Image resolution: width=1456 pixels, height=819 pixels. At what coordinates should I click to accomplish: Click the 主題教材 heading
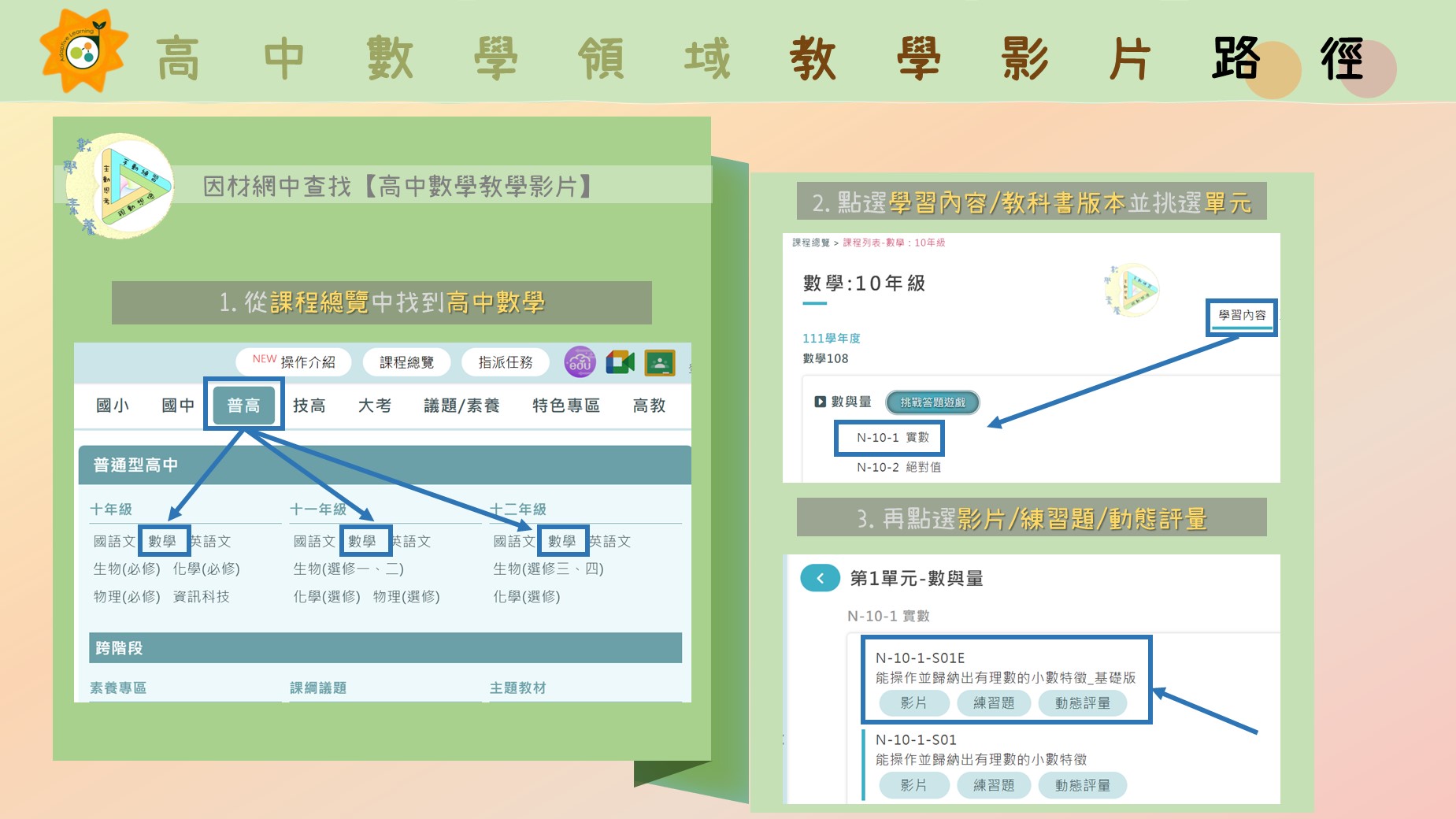[518, 687]
